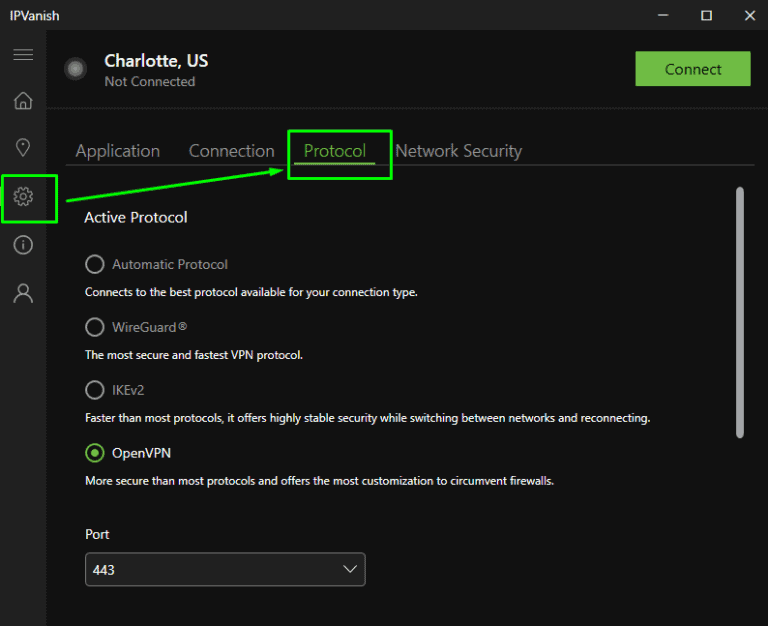Switch to the Connection tab
This screenshot has height=626, width=768.
(x=231, y=151)
